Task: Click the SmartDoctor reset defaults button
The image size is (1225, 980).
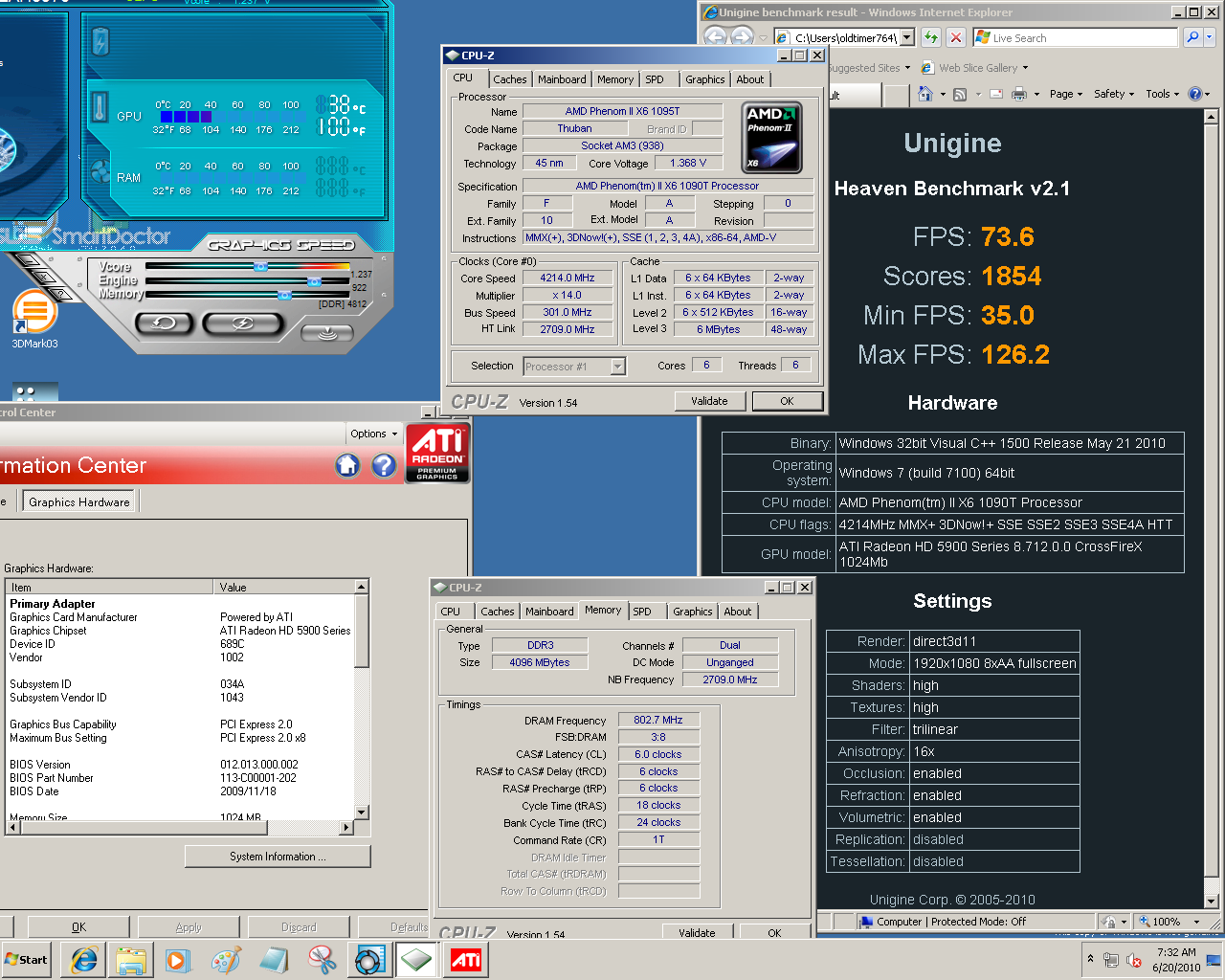Action: tap(164, 323)
